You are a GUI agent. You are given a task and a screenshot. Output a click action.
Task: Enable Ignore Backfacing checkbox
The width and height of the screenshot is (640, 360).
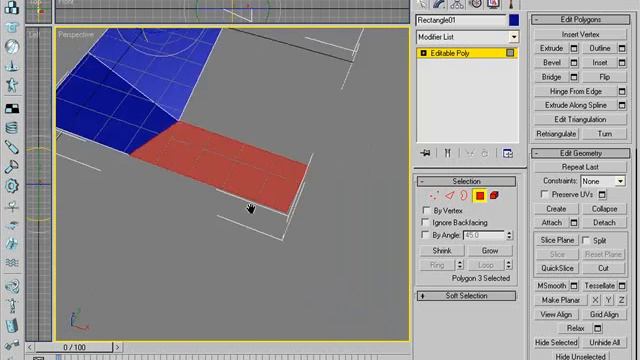coord(425,222)
